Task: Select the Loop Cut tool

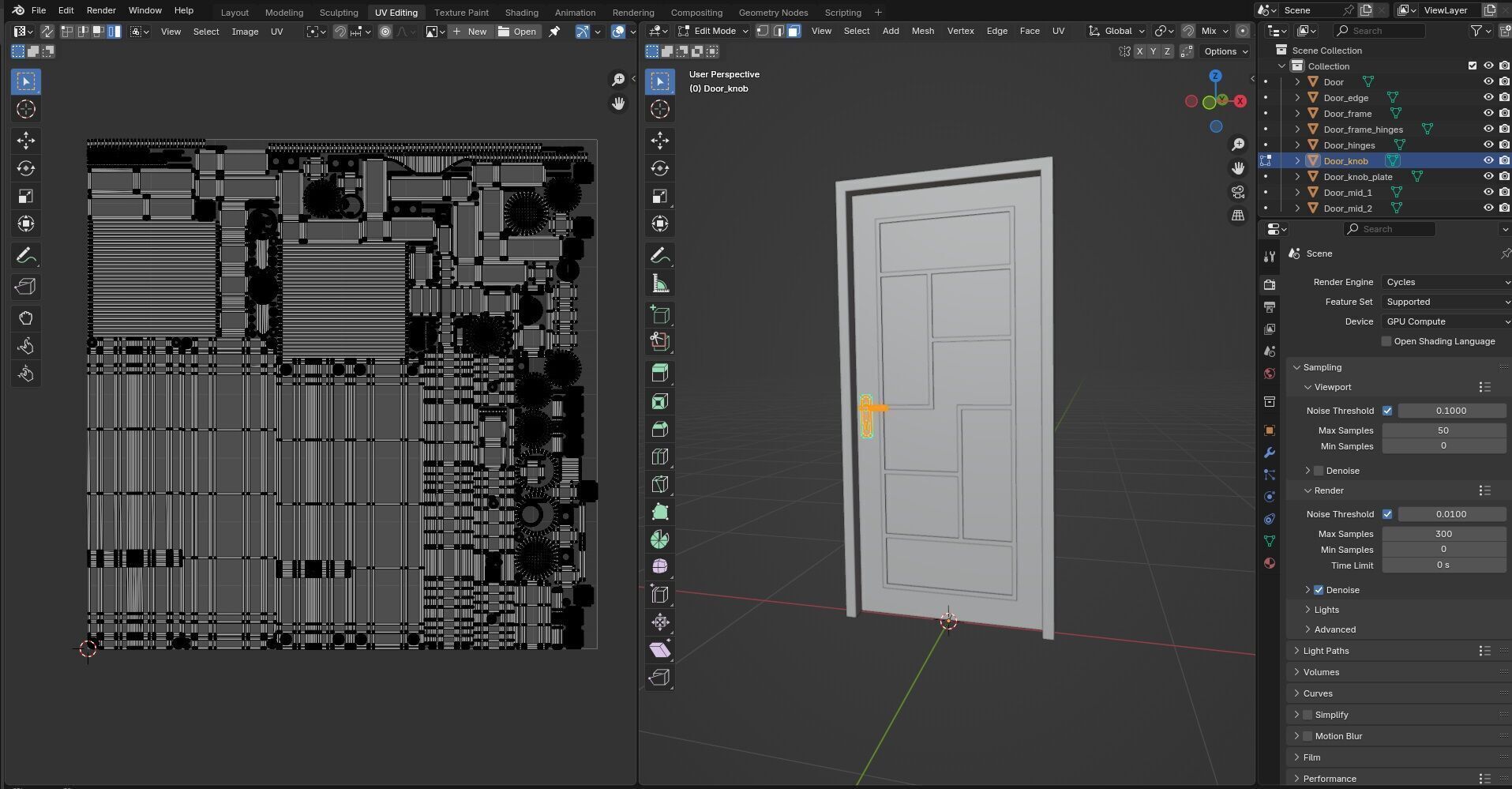Action: (x=660, y=456)
